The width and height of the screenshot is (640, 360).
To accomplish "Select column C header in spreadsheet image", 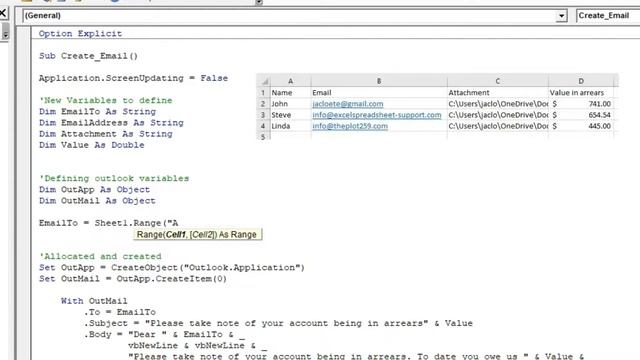I will pyautogui.click(x=498, y=81).
